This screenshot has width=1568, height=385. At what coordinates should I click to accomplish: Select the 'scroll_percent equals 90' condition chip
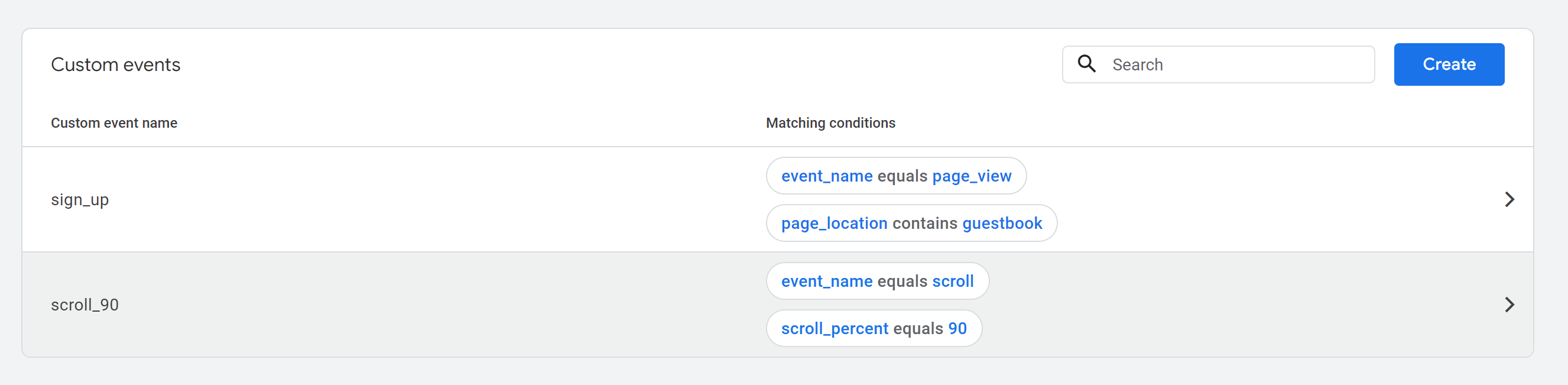pyautogui.click(x=874, y=329)
